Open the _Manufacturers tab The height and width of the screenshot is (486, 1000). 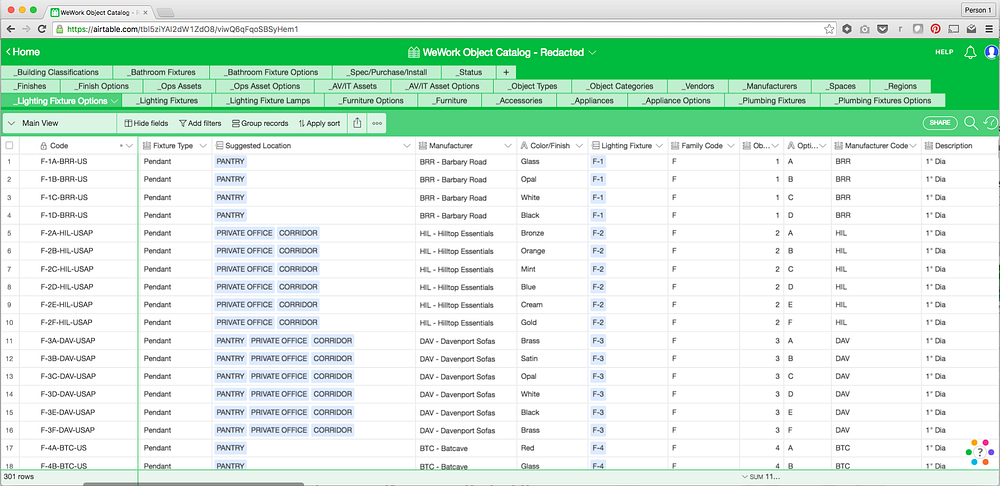coord(771,85)
